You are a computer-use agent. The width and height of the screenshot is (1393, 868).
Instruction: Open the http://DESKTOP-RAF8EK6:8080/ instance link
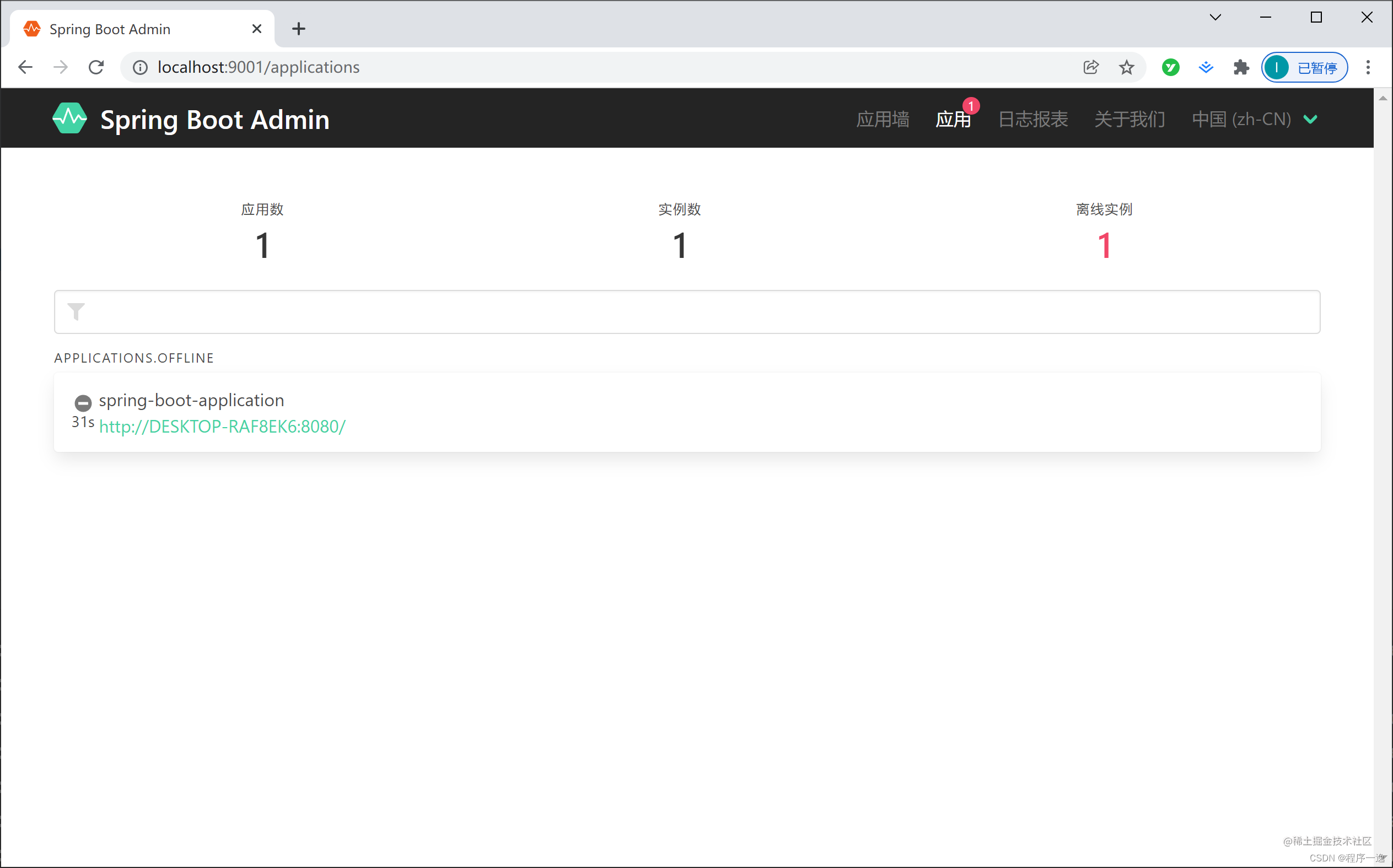click(222, 427)
